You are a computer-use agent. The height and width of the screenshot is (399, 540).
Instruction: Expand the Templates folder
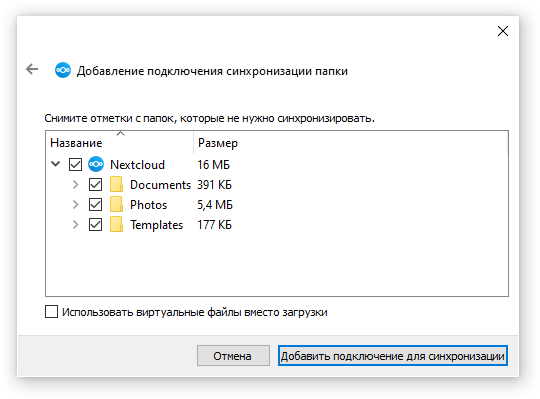[76, 224]
